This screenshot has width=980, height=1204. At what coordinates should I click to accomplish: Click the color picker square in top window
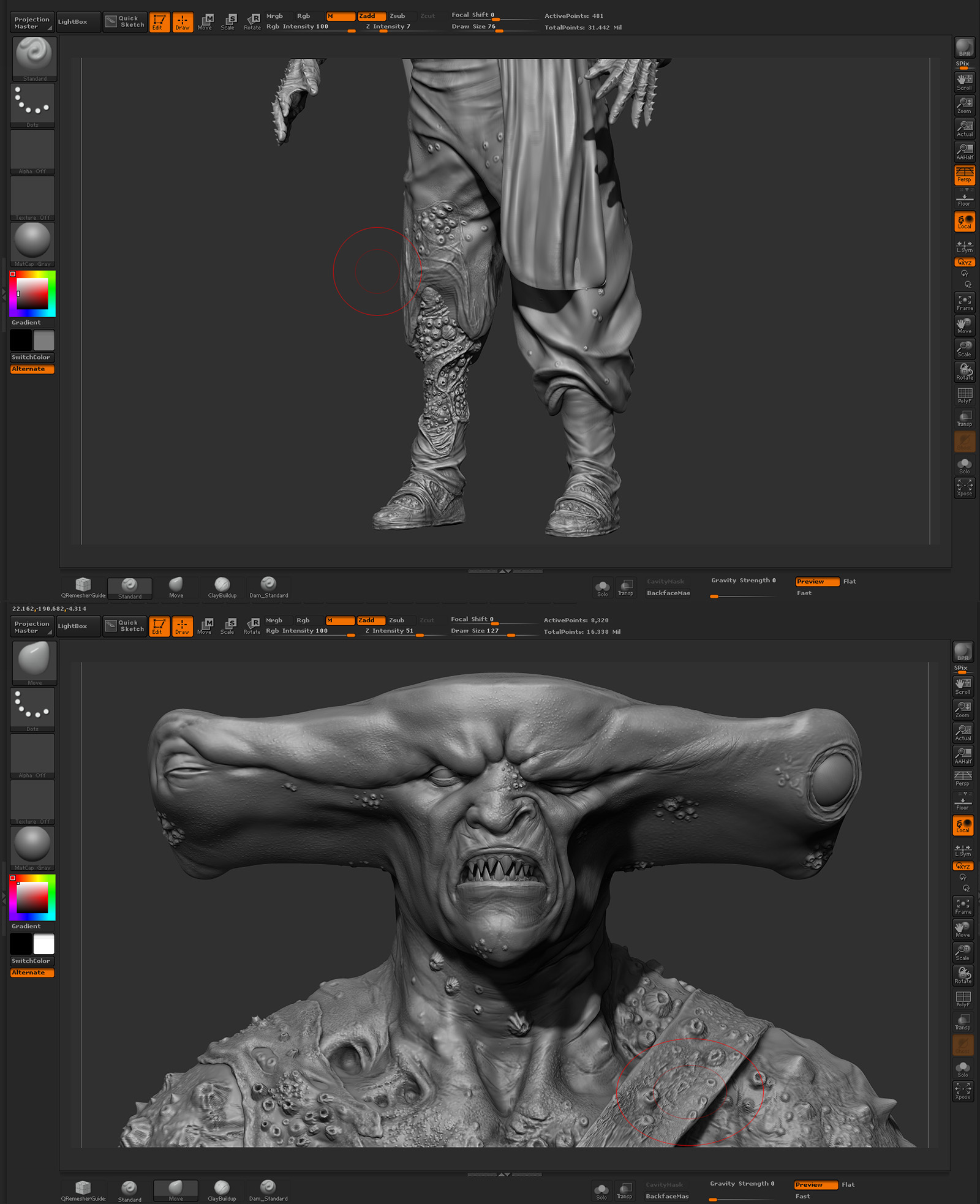32,293
